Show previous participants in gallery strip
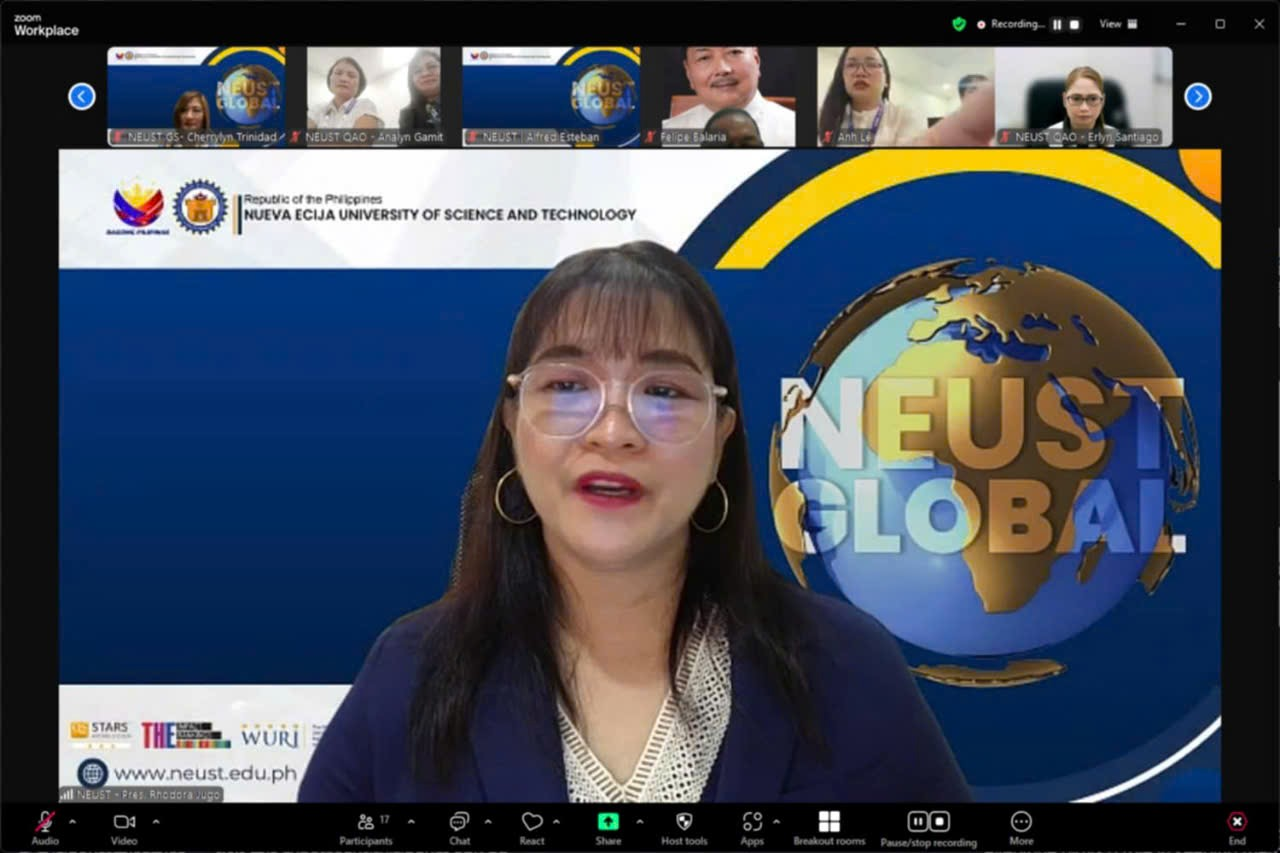Image resolution: width=1280 pixels, height=853 pixels. (82, 97)
